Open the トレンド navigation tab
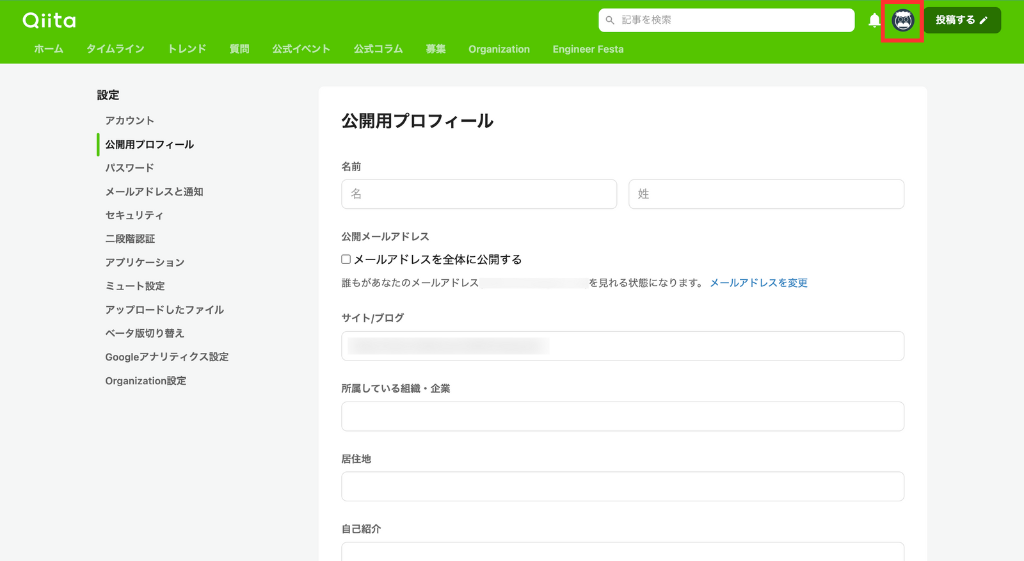Viewport: 1024px width, 561px height. pyautogui.click(x=187, y=49)
